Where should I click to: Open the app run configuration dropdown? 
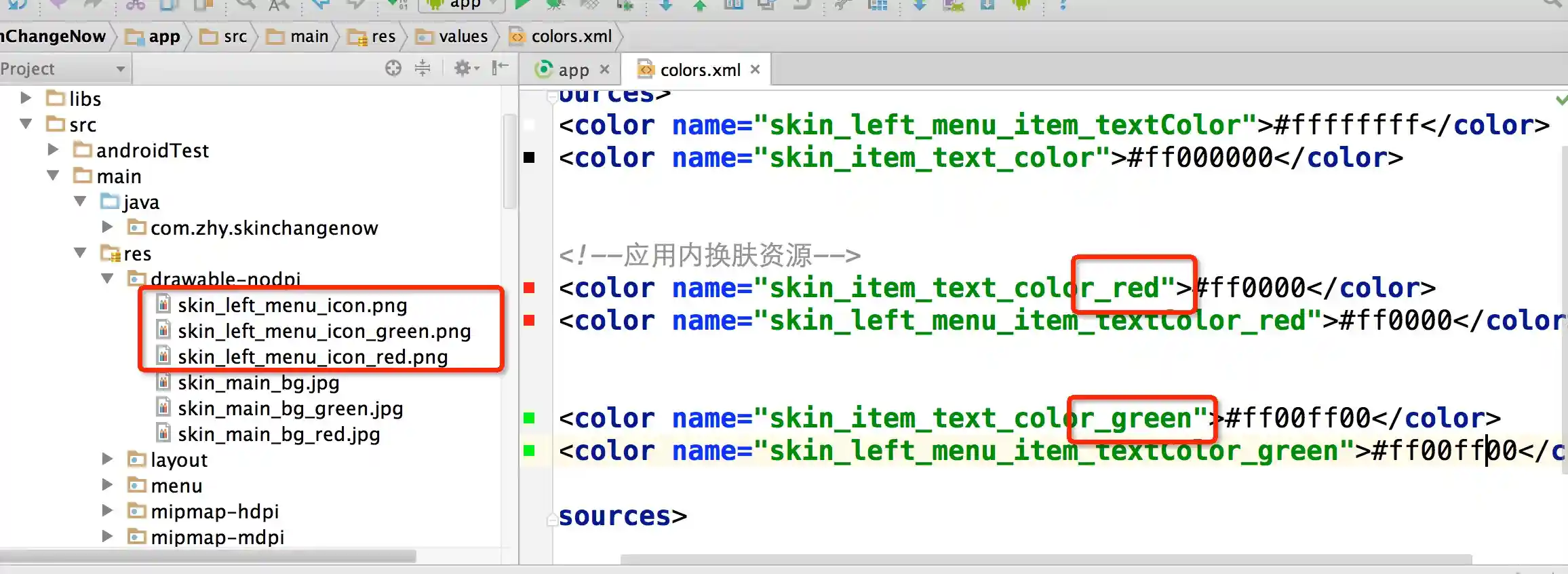[463, 5]
